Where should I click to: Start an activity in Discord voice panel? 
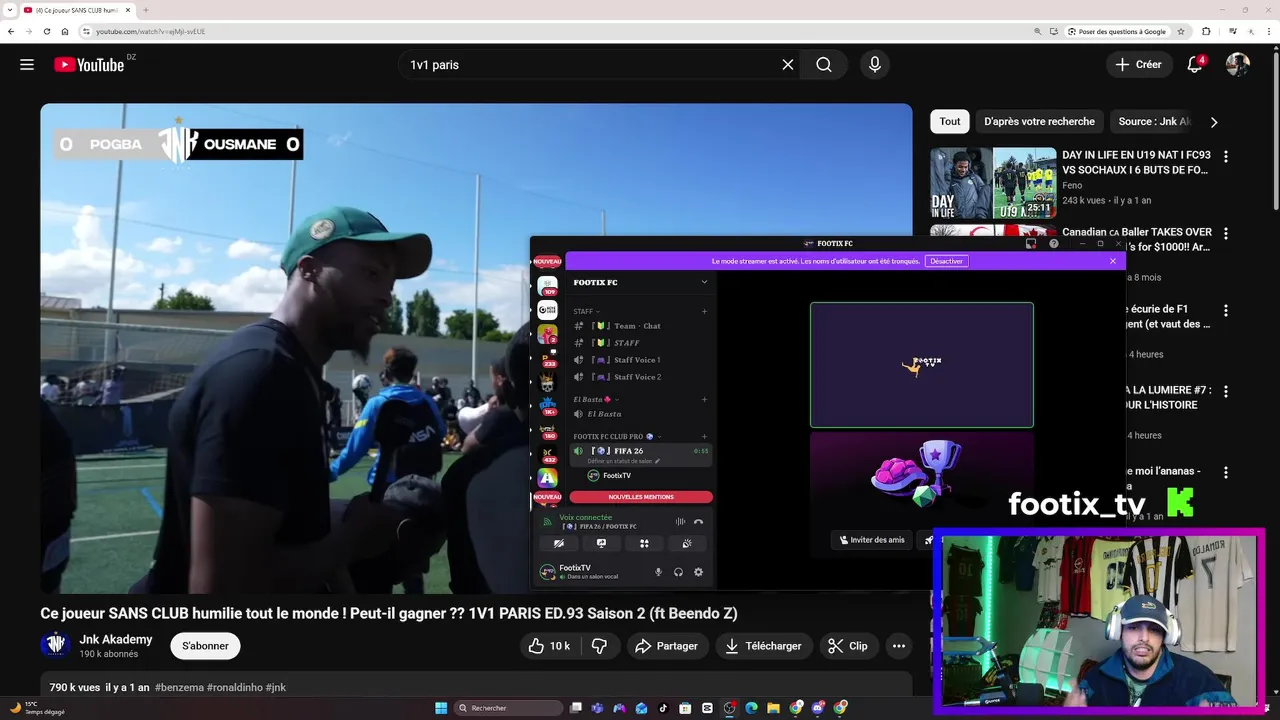pyautogui.click(x=644, y=543)
